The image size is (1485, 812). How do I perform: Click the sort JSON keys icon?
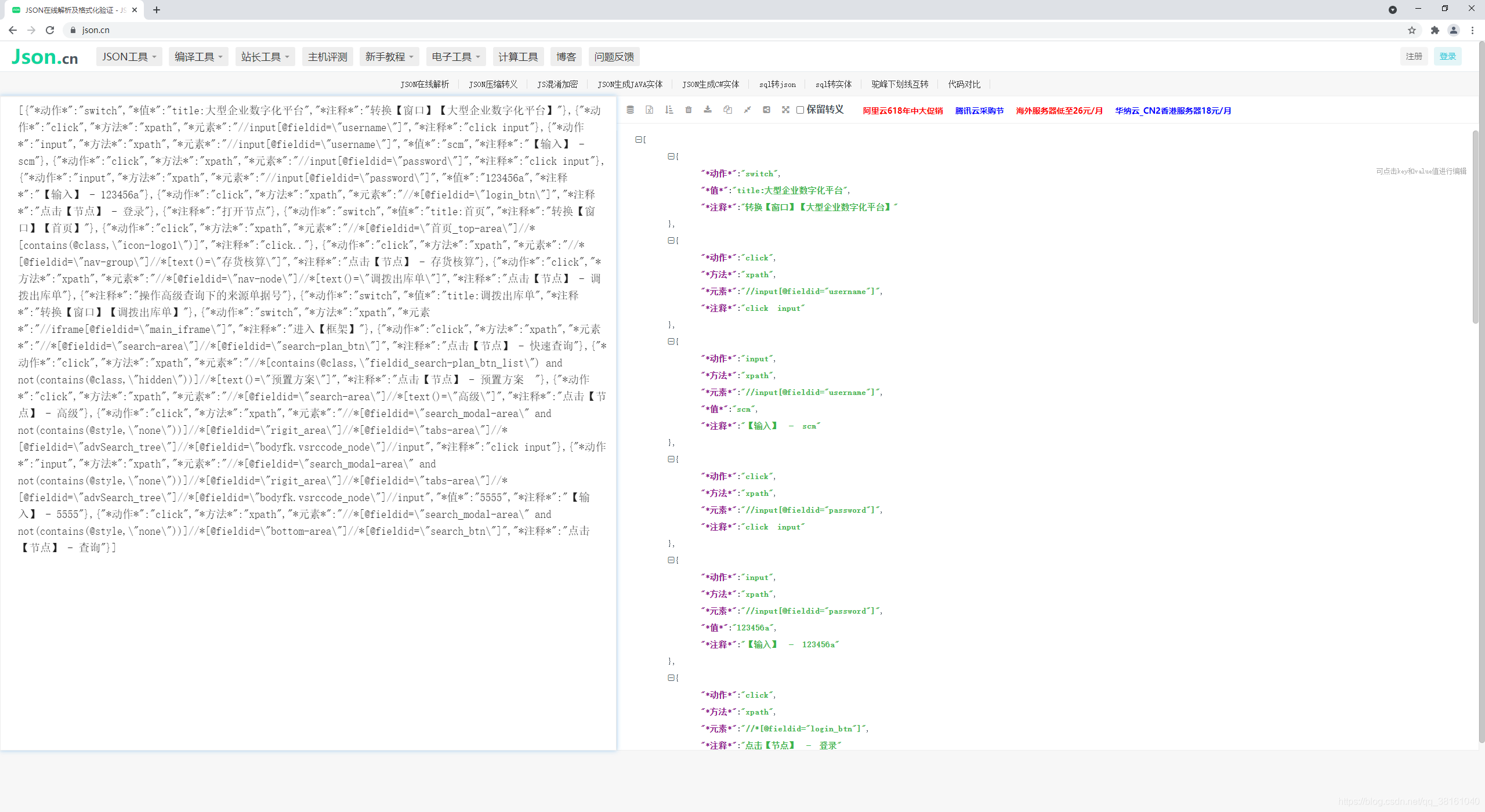click(x=669, y=110)
